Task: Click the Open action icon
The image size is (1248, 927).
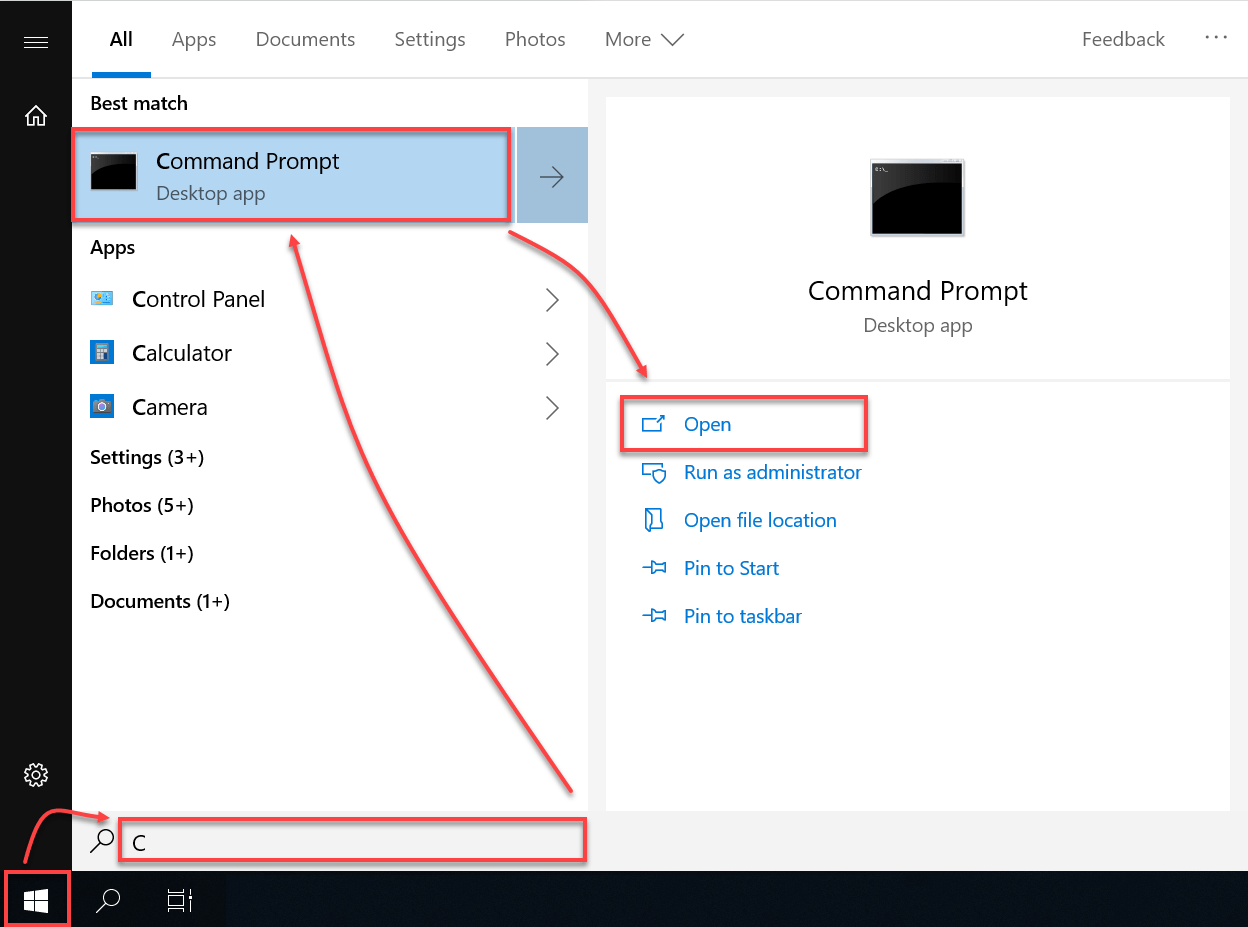Action: point(653,424)
